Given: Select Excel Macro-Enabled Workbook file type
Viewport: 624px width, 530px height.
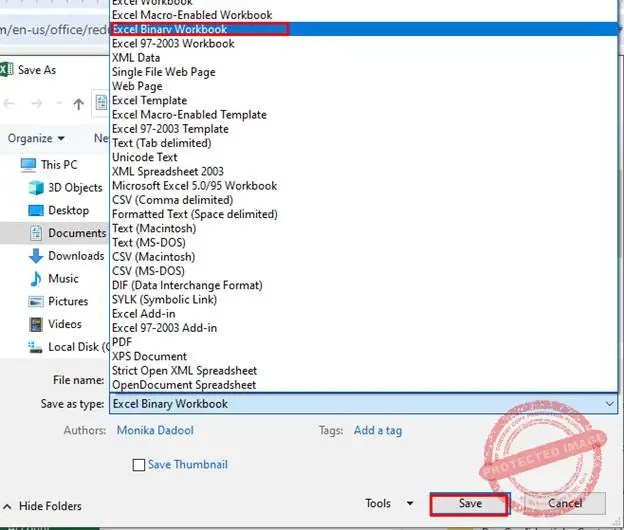Looking at the screenshot, I should (x=363, y=15).
